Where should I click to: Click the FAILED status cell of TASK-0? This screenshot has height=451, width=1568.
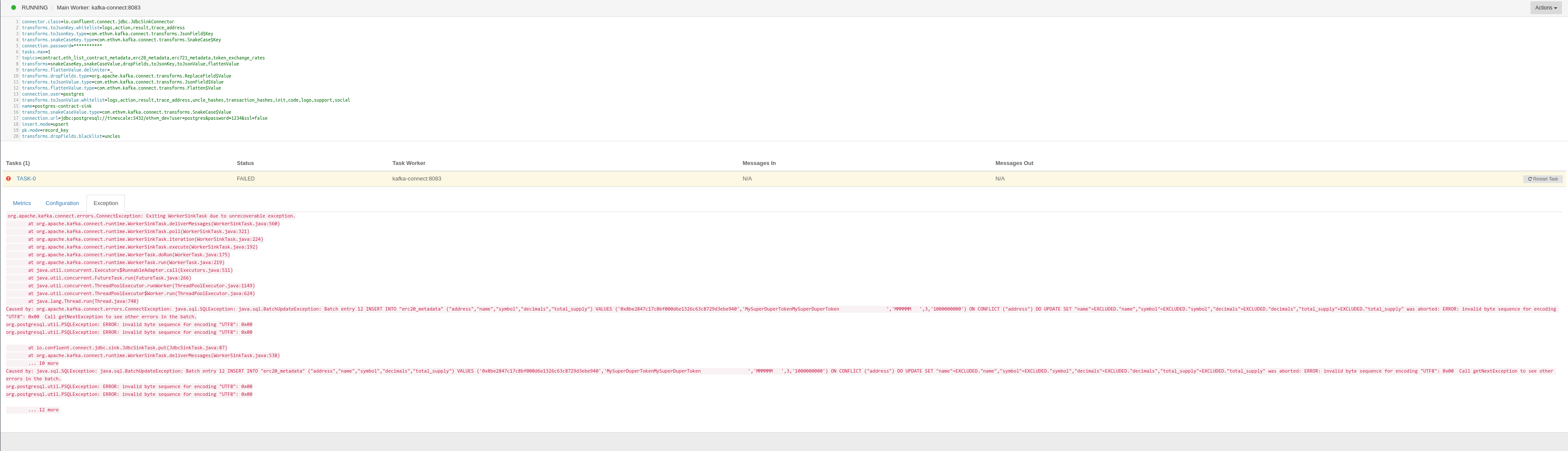point(246,178)
